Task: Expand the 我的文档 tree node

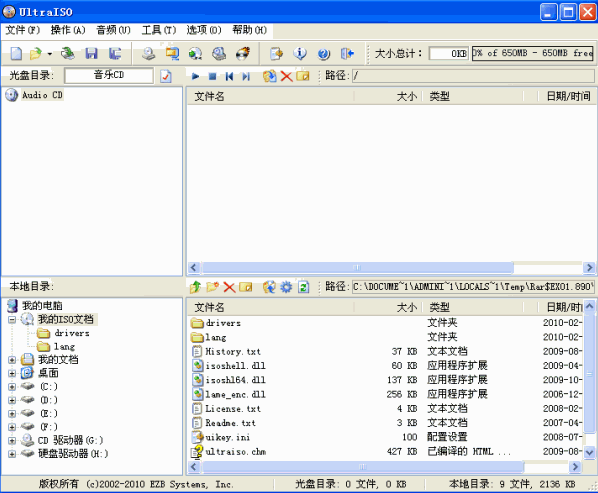Action: [x=12, y=360]
